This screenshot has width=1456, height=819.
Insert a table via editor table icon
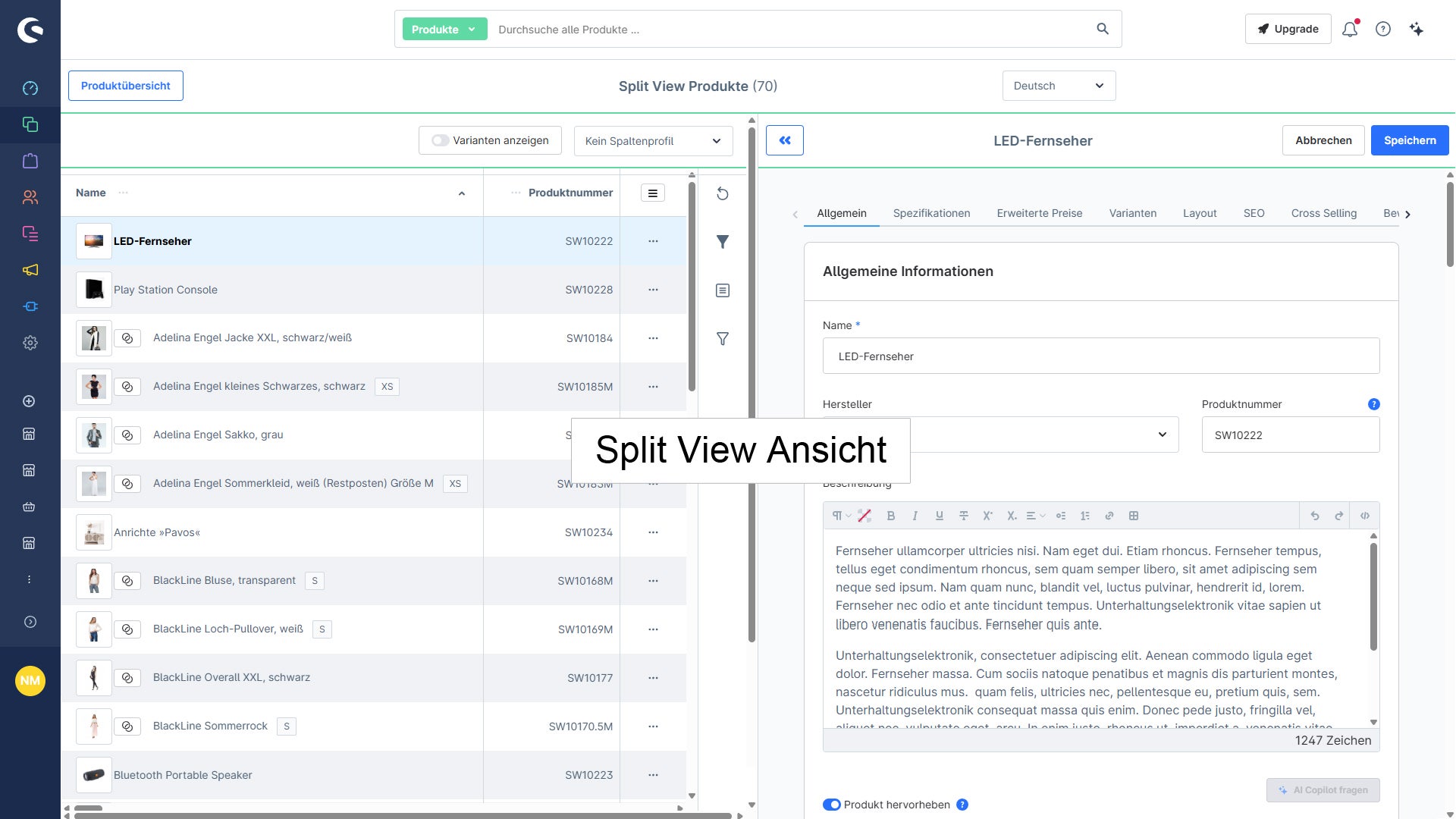[x=1134, y=516]
